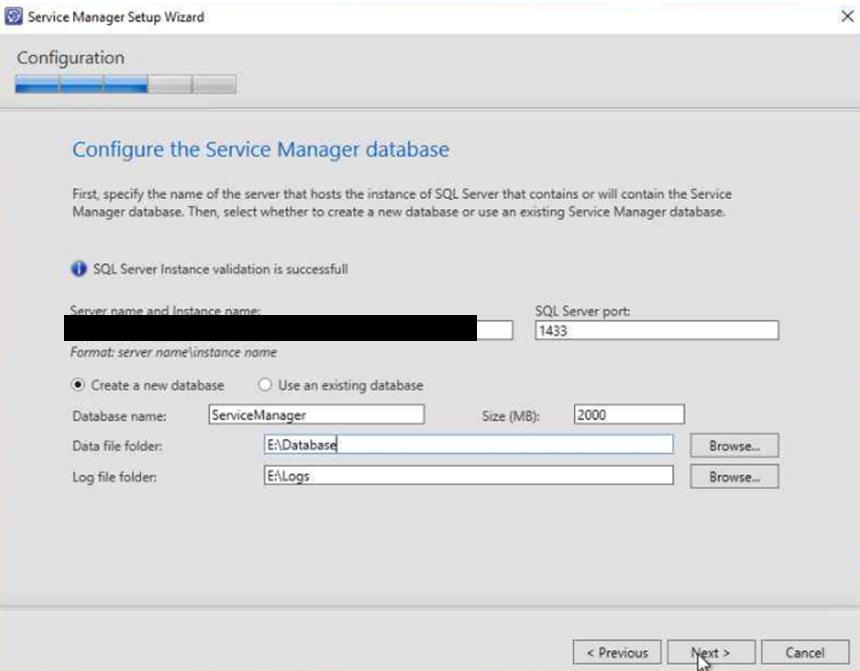Screen dimensions: 860x671
Task: Click the Configuration progress bar
Action: click(126, 84)
